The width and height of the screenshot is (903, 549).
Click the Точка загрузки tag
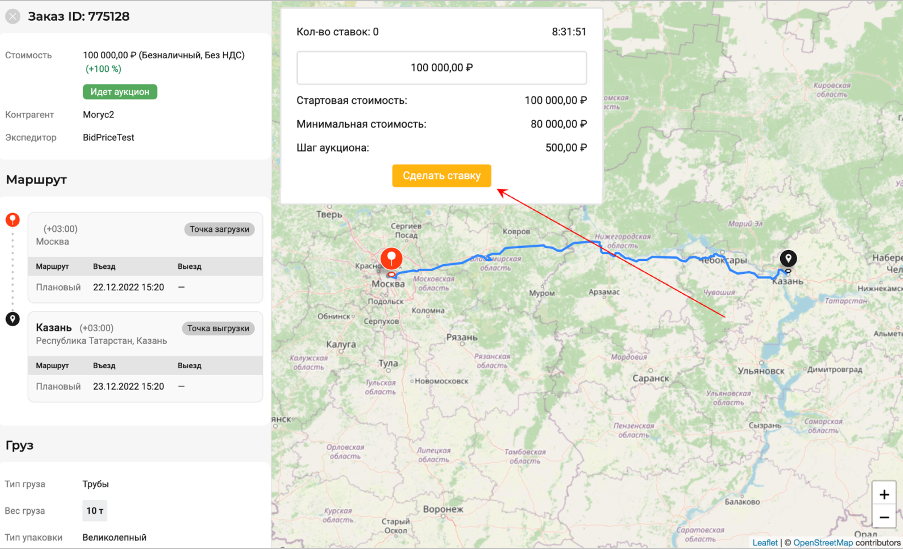point(219,229)
